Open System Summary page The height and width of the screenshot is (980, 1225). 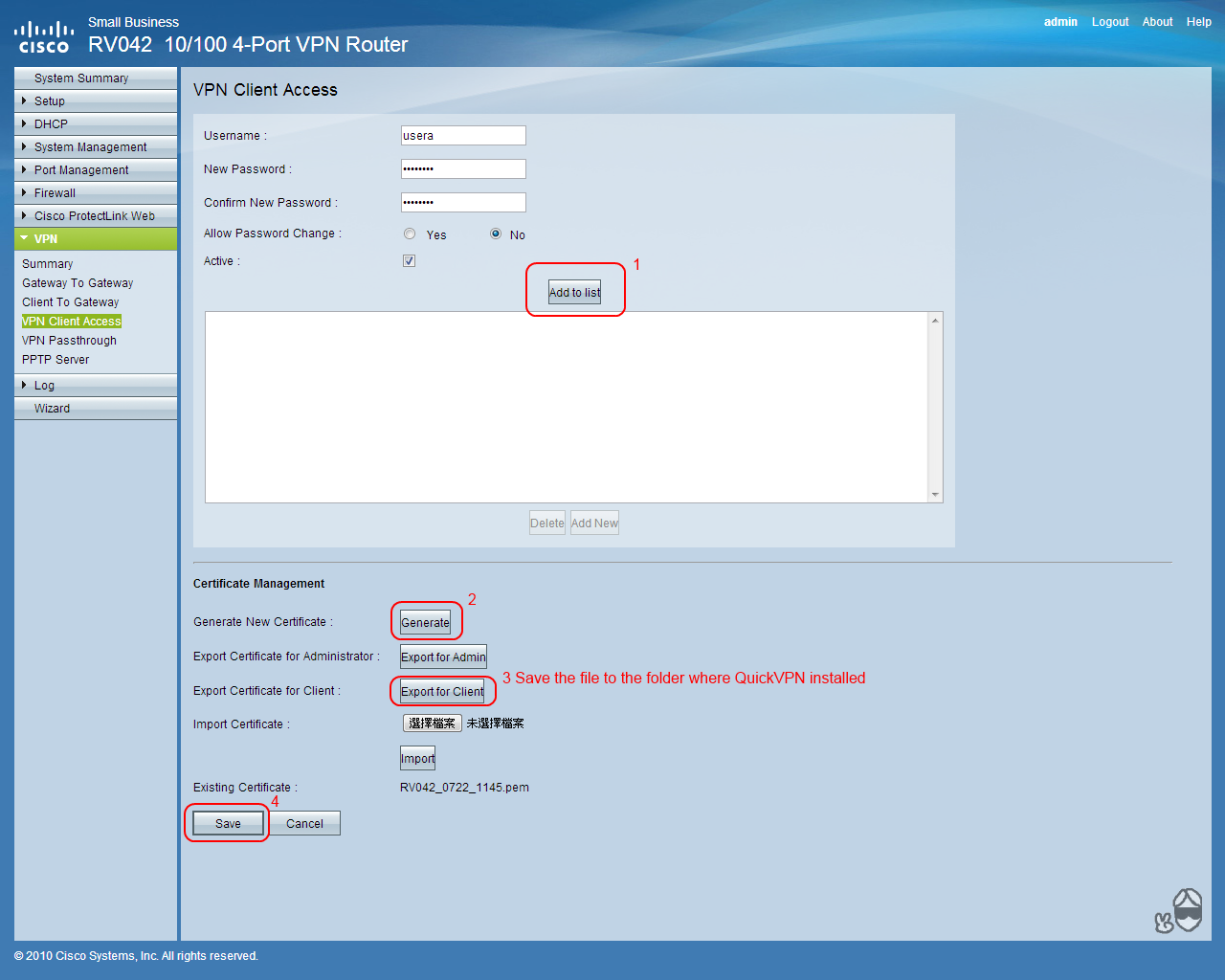[x=96, y=78]
